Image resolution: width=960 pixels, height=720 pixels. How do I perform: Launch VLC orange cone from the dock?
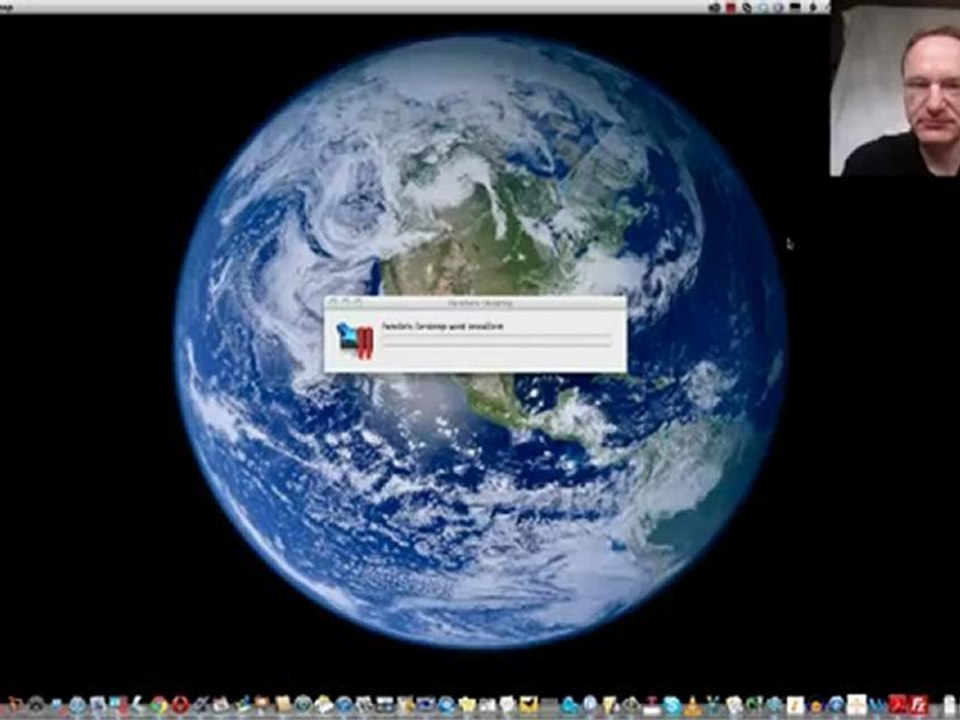pyautogui.click(x=692, y=706)
